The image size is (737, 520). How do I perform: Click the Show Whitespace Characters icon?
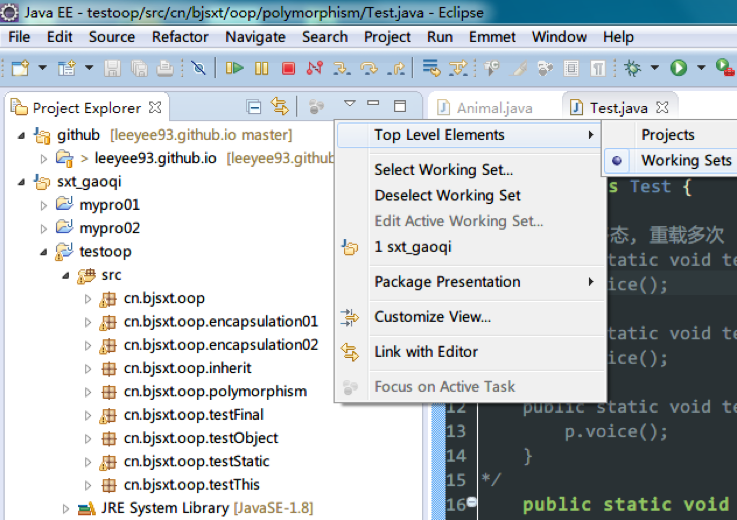coord(597,69)
